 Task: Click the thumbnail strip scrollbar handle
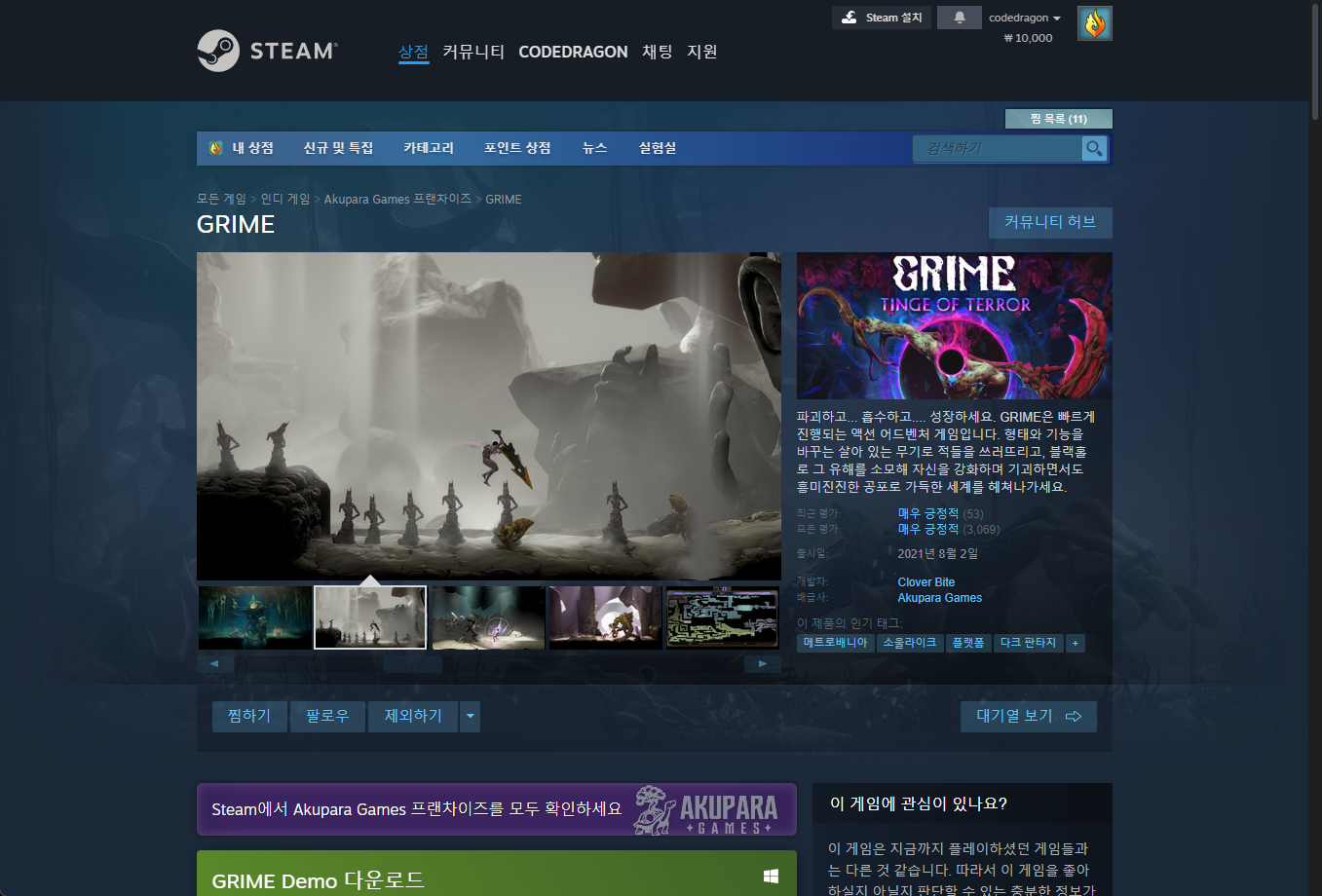pyautogui.click(x=413, y=663)
